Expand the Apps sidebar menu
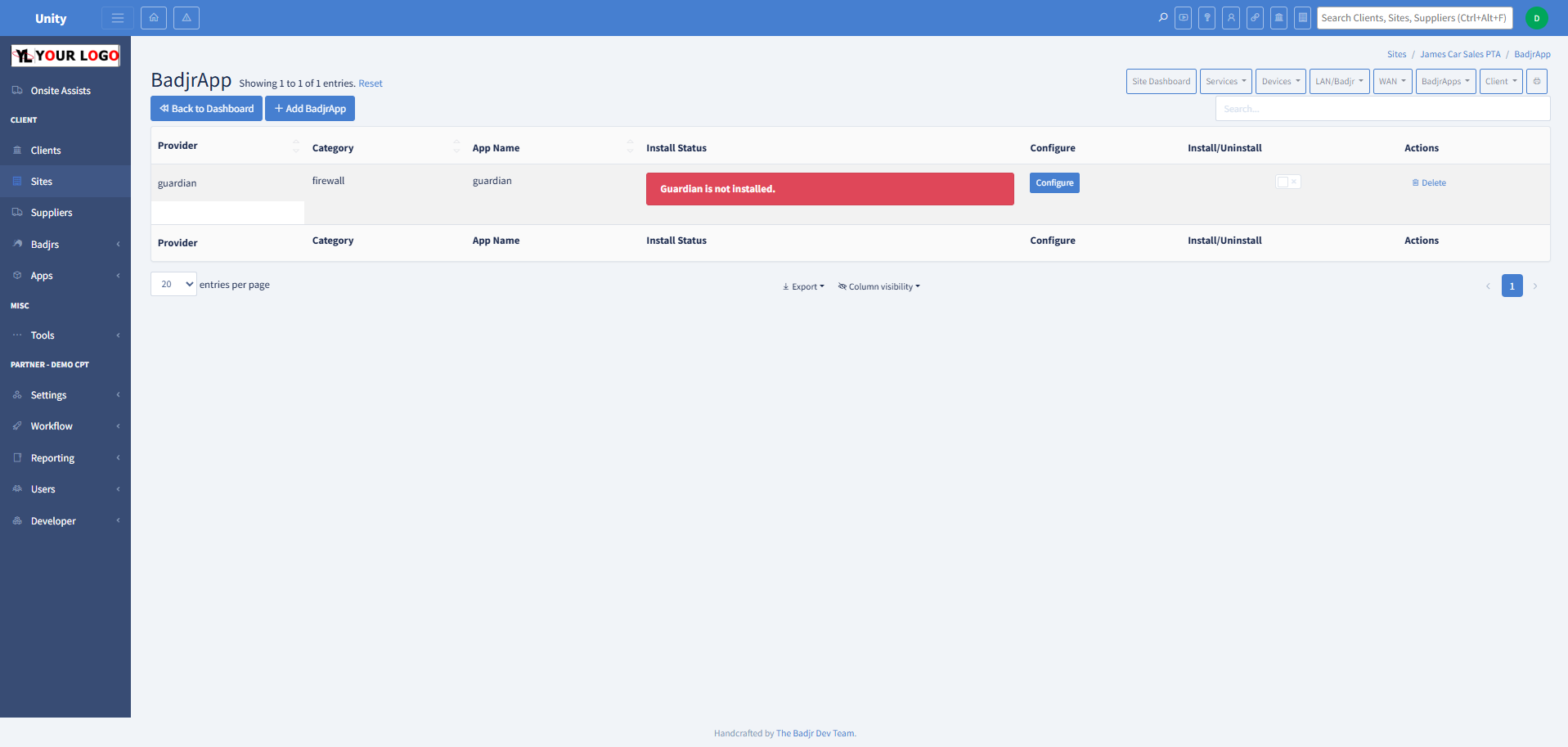This screenshot has width=1568, height=747. (65, 276)
